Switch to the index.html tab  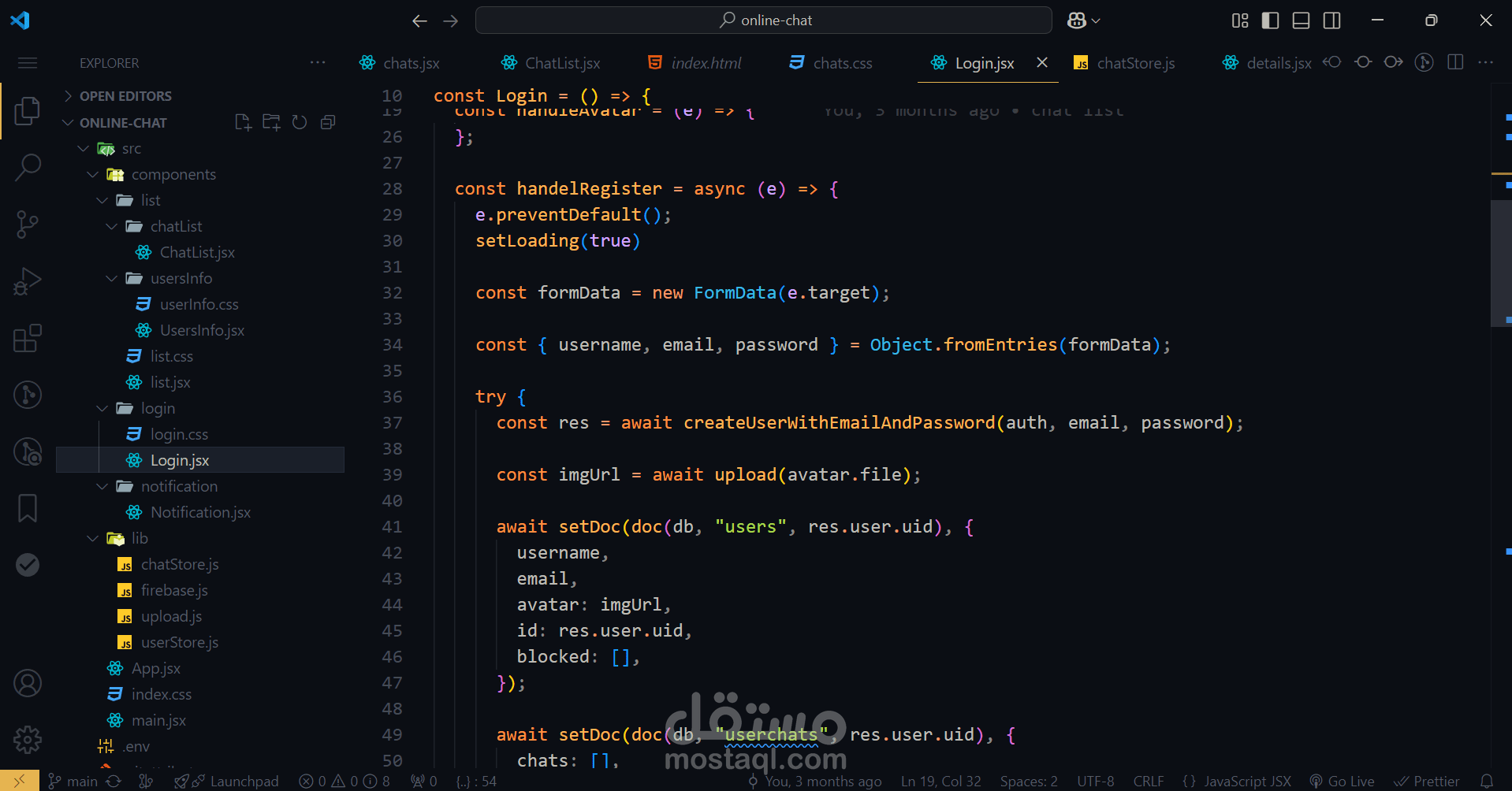click(694, 63)
